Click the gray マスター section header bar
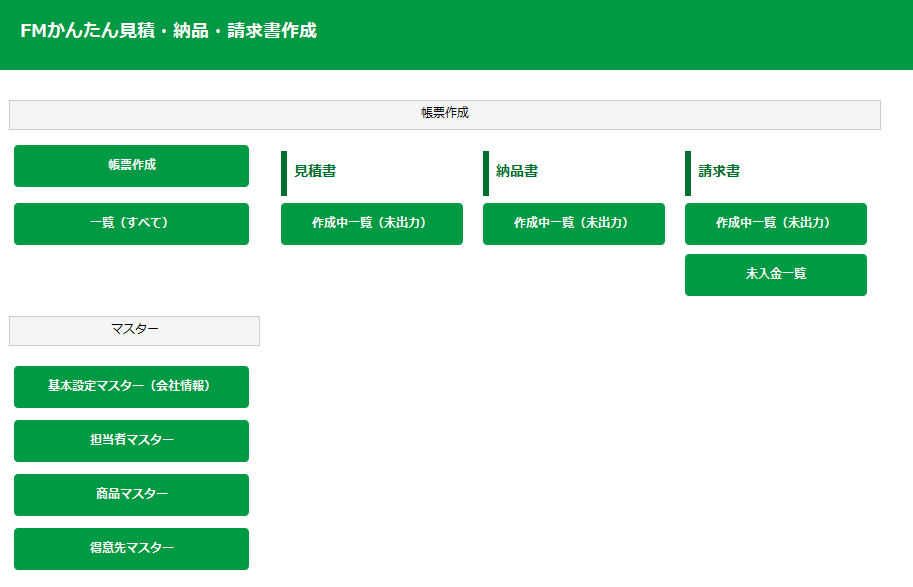Image resolution: width=913 pixels, height=587 pixels. (134, 330)
